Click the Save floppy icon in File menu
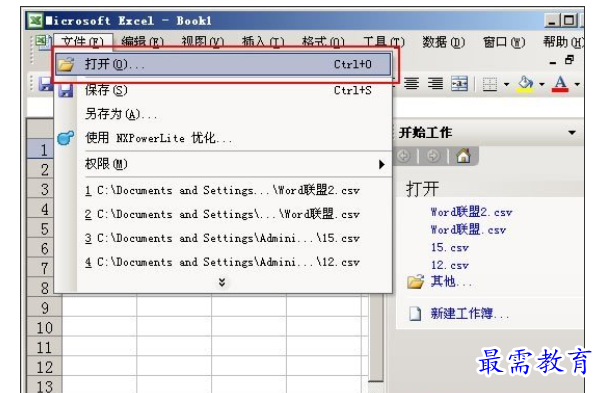Screen dimensions: 600x393 tap(66, 90)
